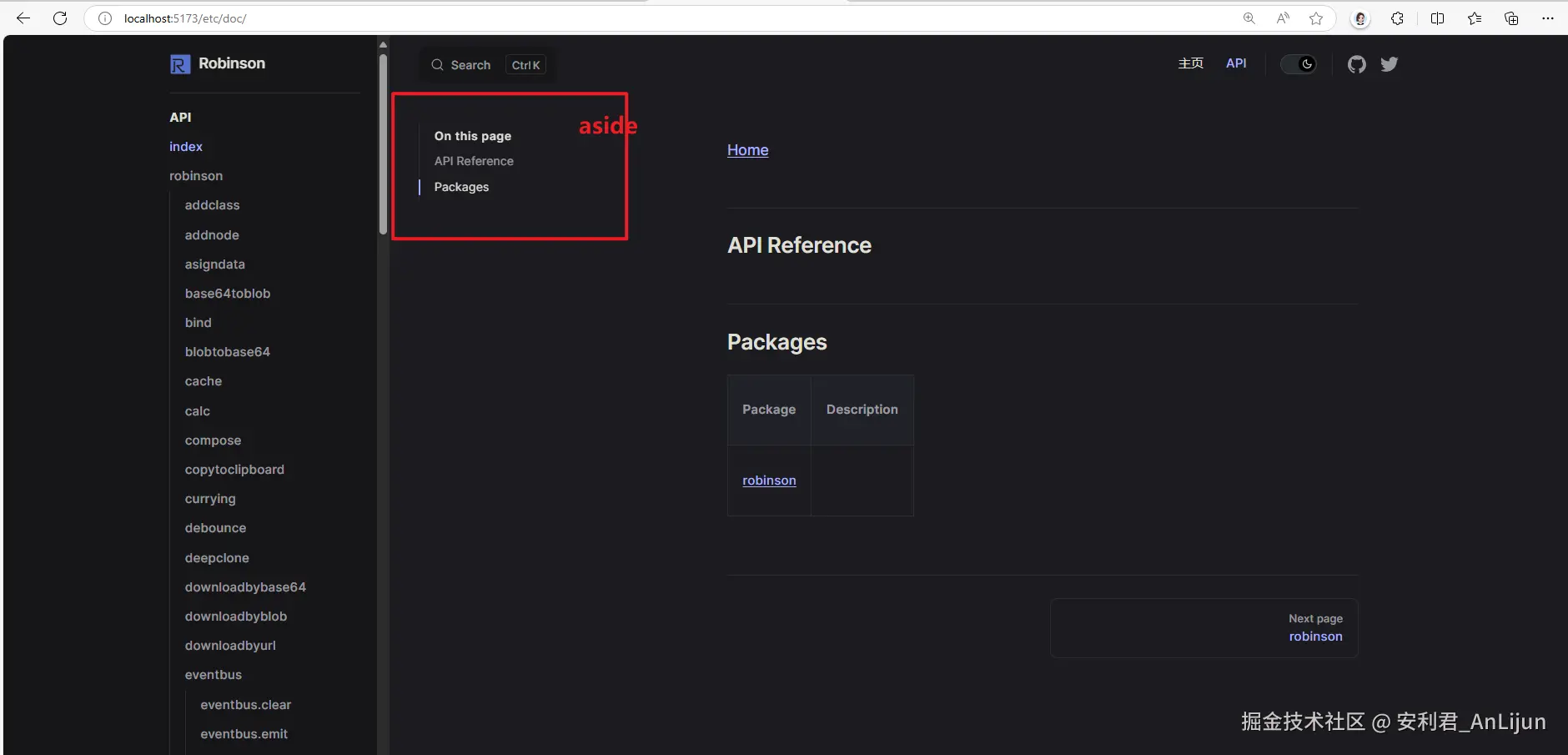Jump to Packages in page outline

461,187
